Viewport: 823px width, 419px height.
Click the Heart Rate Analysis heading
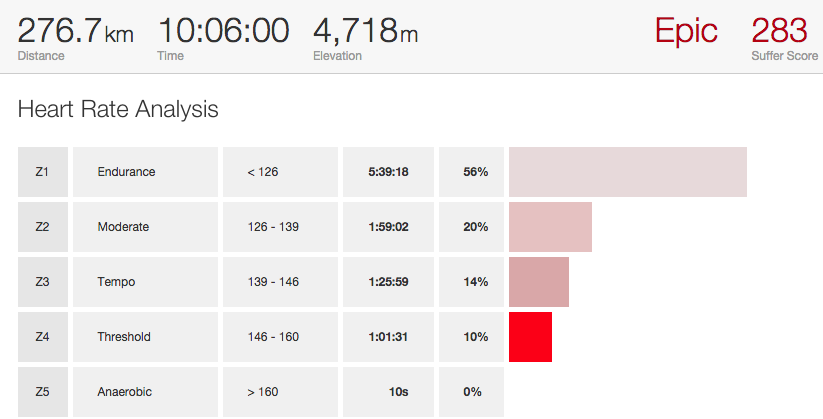(118, 109)
